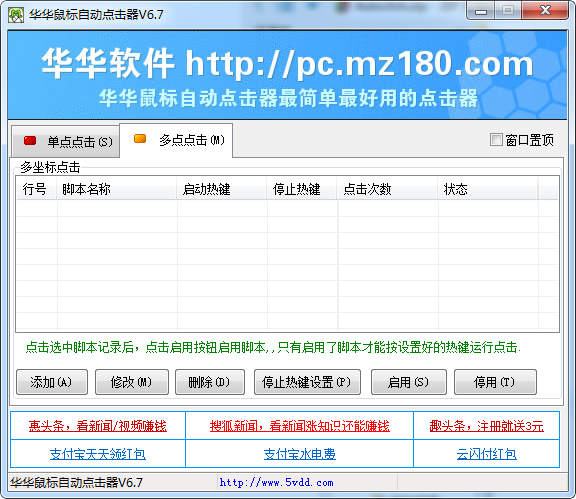This screenshot has height=499, width=576.
Task: Click the orange icon on 多点点击 tab
Action: coord(140,139)
